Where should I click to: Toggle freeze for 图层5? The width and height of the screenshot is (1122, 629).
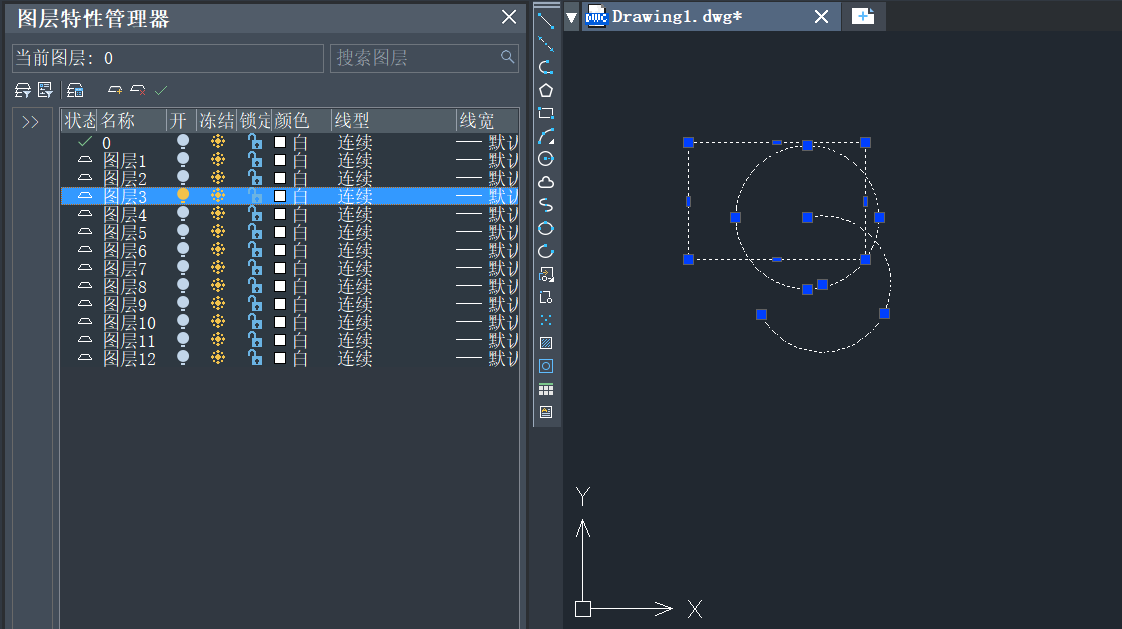(x=218, y=232)
